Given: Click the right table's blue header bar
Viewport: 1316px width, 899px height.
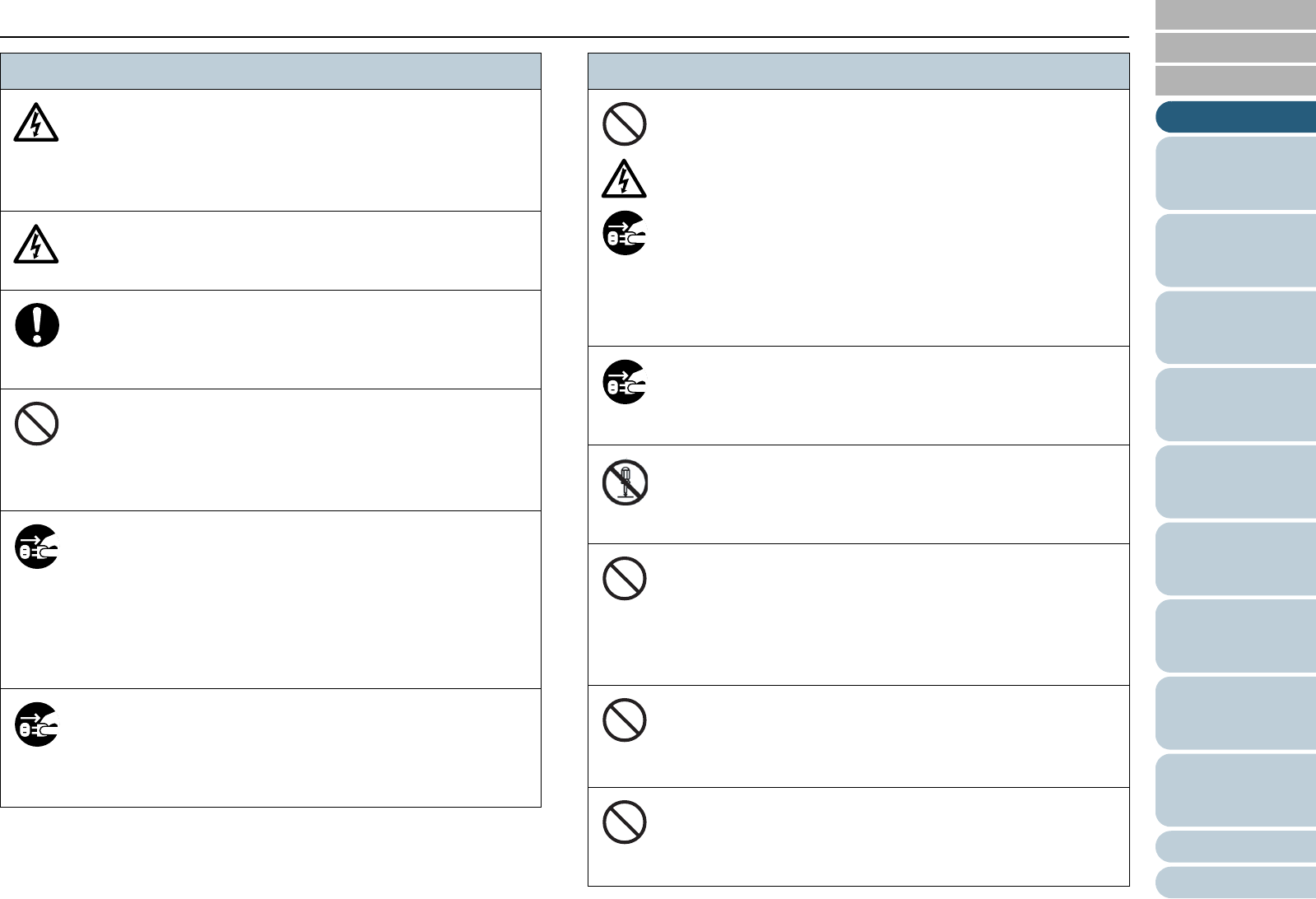Looking at the screenshot, I should [x=858, y=72].
